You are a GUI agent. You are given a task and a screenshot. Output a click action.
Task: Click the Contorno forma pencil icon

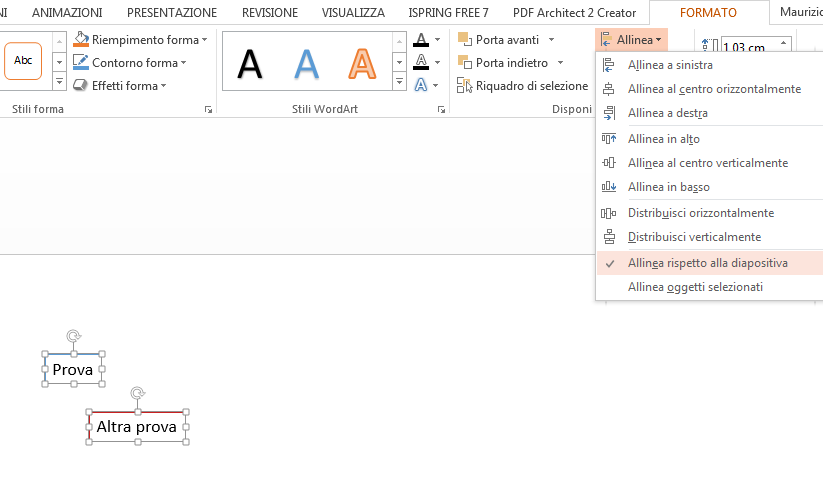[81, 62]
